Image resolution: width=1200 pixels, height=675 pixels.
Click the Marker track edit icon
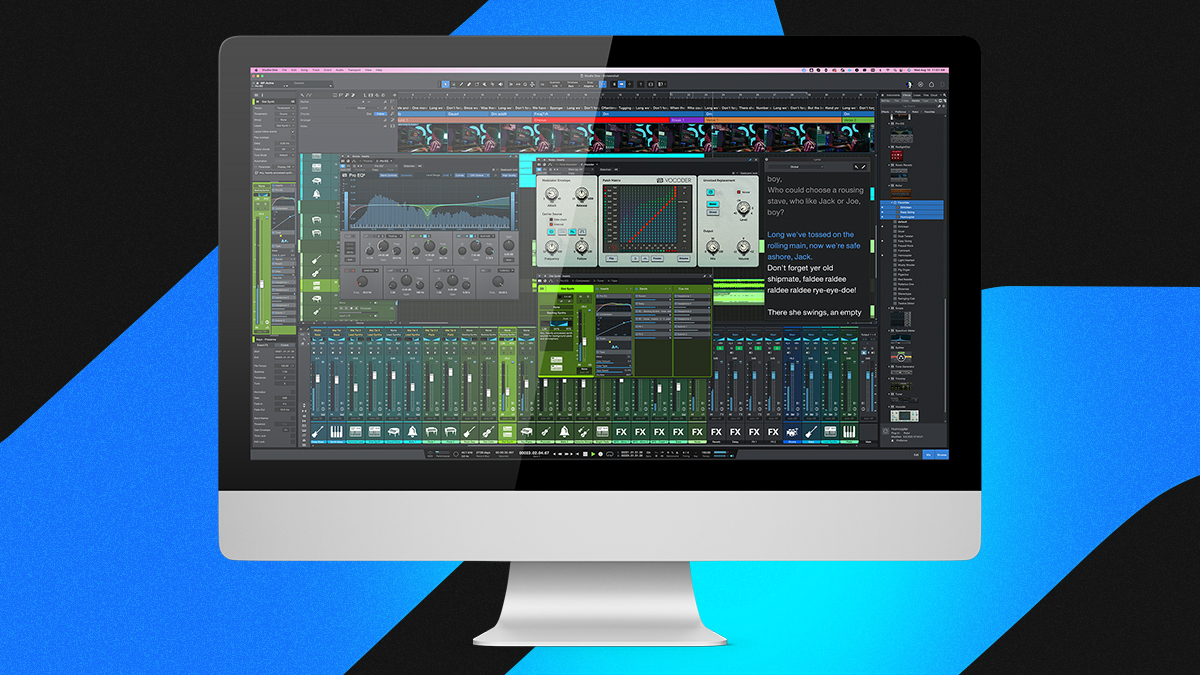point(385,102)
